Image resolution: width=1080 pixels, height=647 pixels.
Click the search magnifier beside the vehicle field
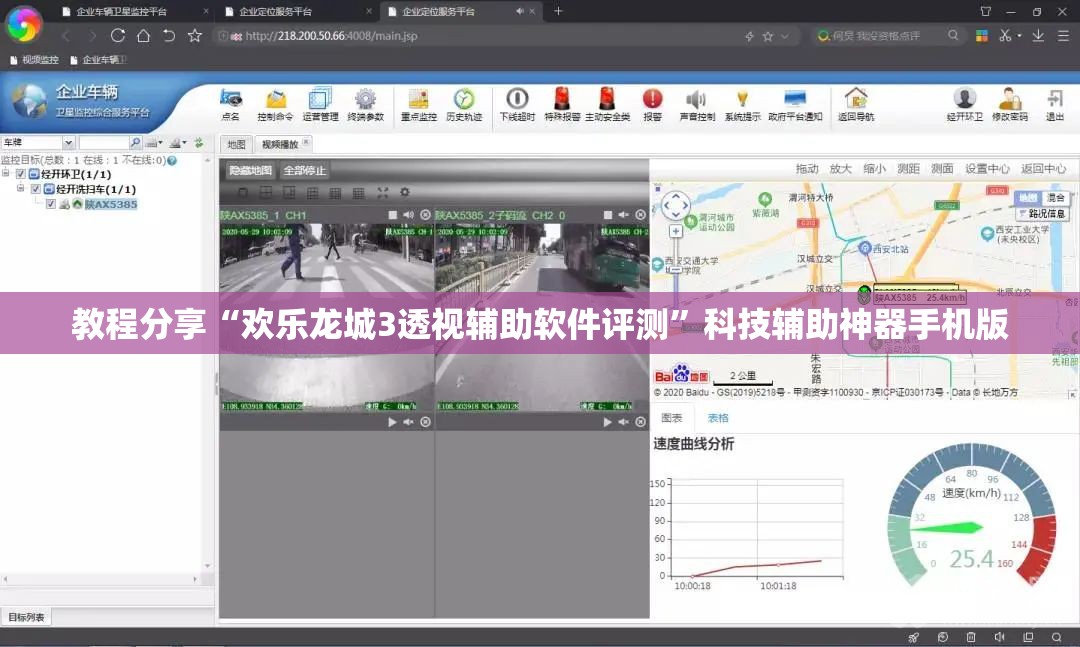[x=136, y=143]
